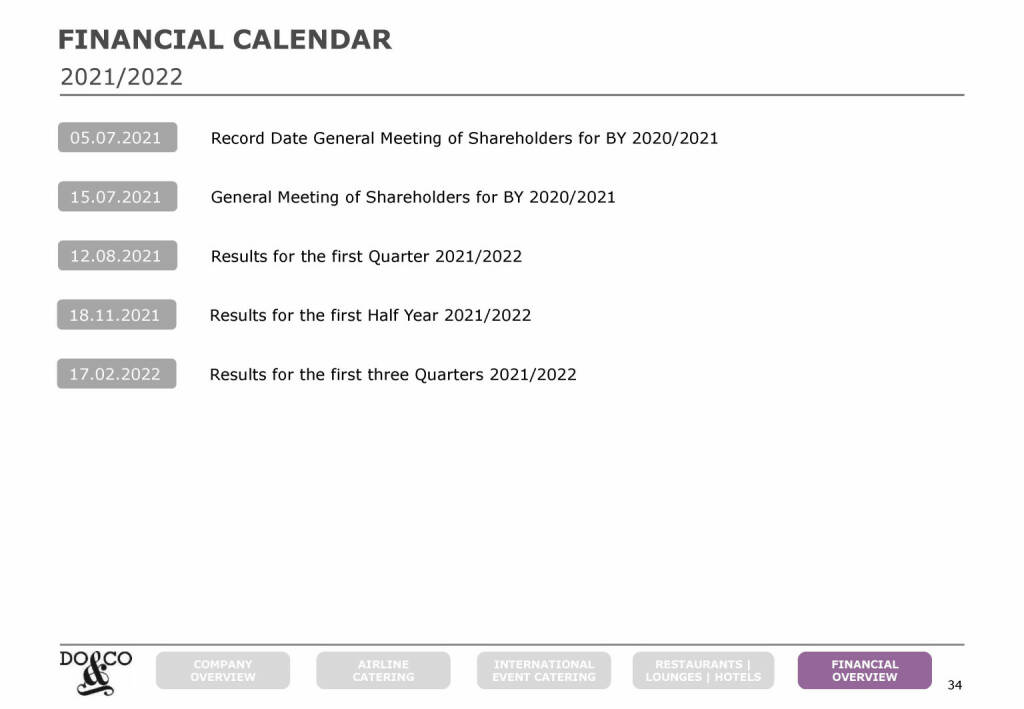Click the horizontal line below the subtitle

[x=510, y=95]
